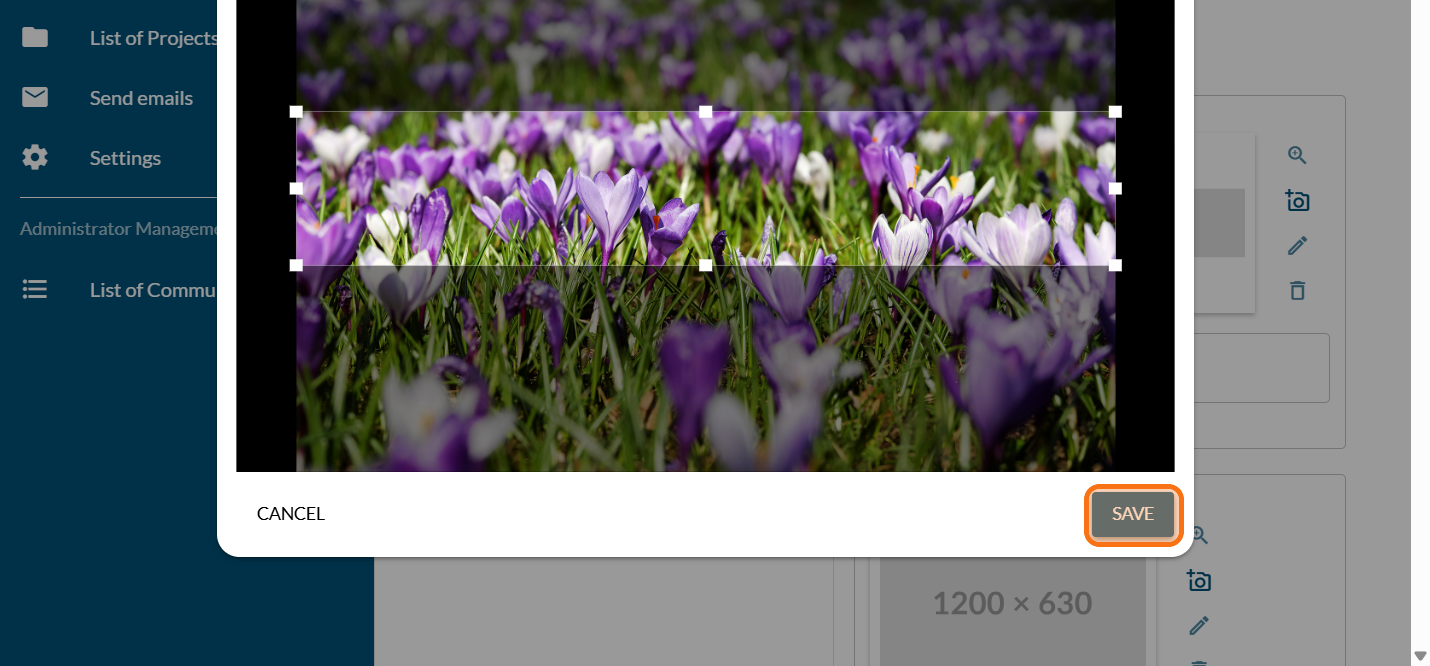Open Send emails from the sidebar
This screenshot has height=666, width=1430.
(141, 98)
